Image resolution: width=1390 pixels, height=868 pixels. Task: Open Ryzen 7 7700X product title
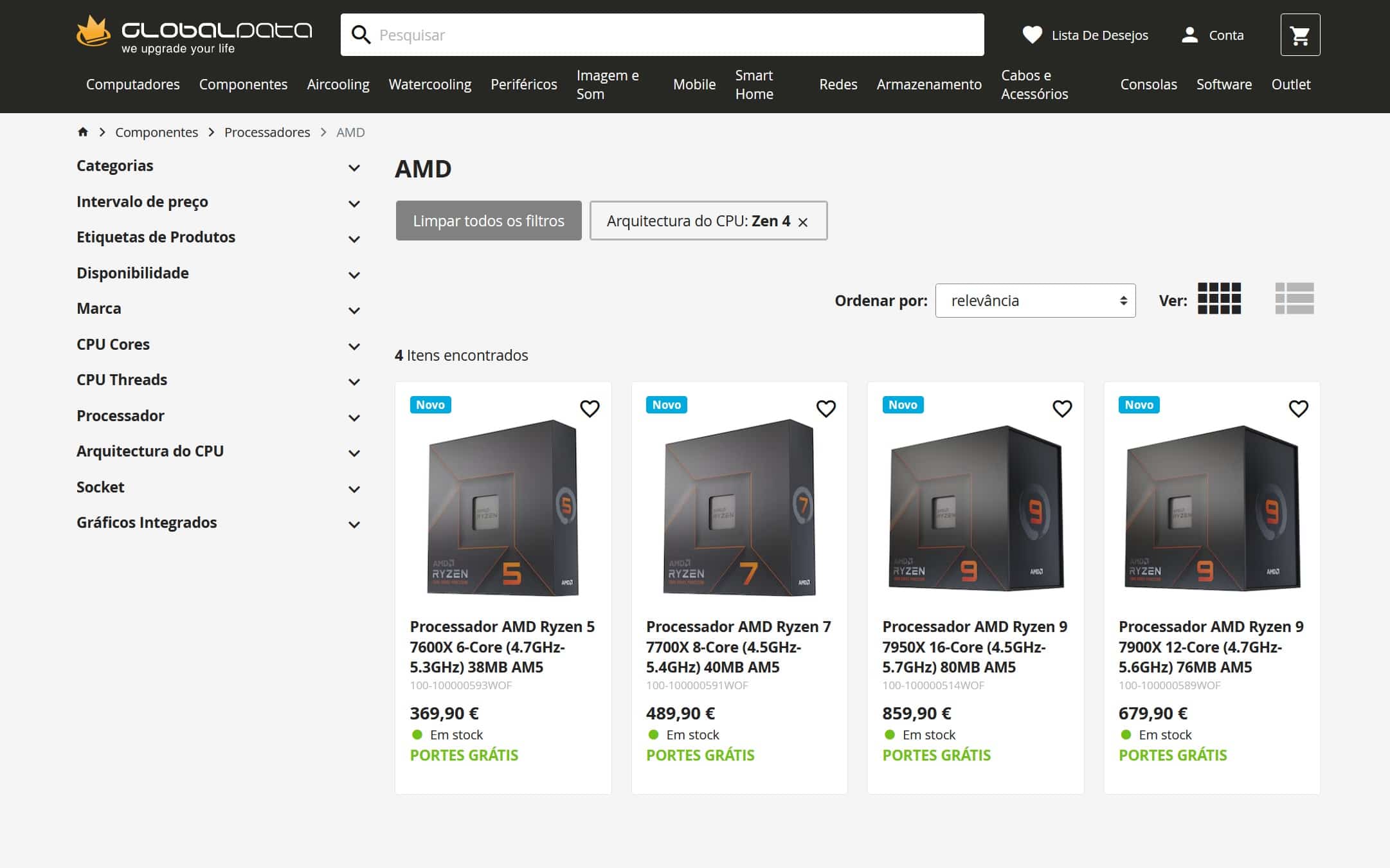point(739,647)
